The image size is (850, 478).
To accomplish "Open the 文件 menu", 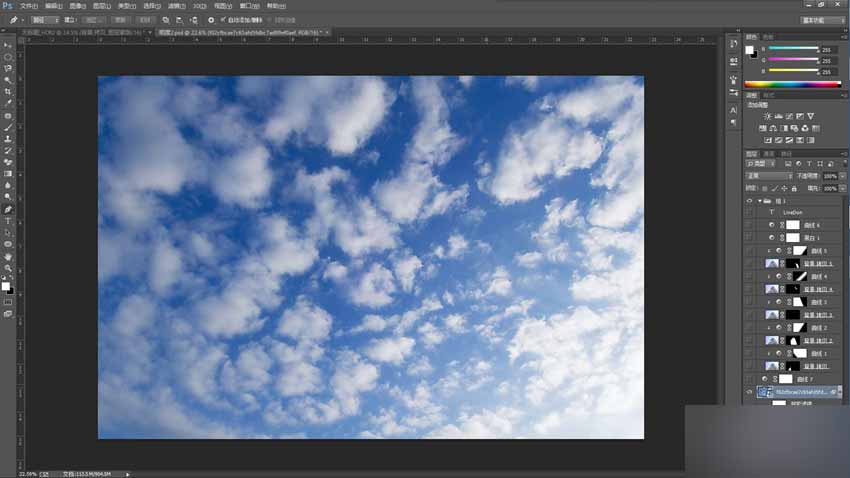I will pos(29,6).
